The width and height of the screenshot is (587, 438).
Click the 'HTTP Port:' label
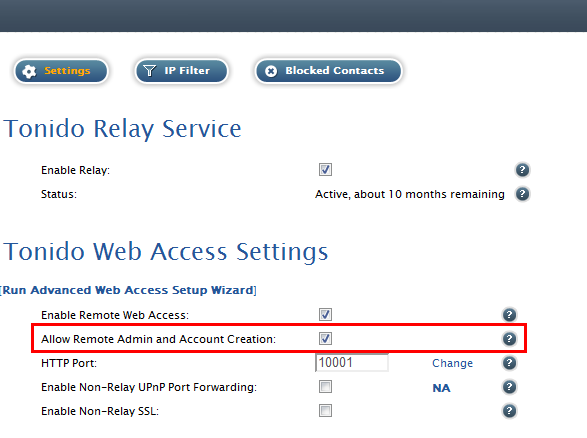click(69, 363)
